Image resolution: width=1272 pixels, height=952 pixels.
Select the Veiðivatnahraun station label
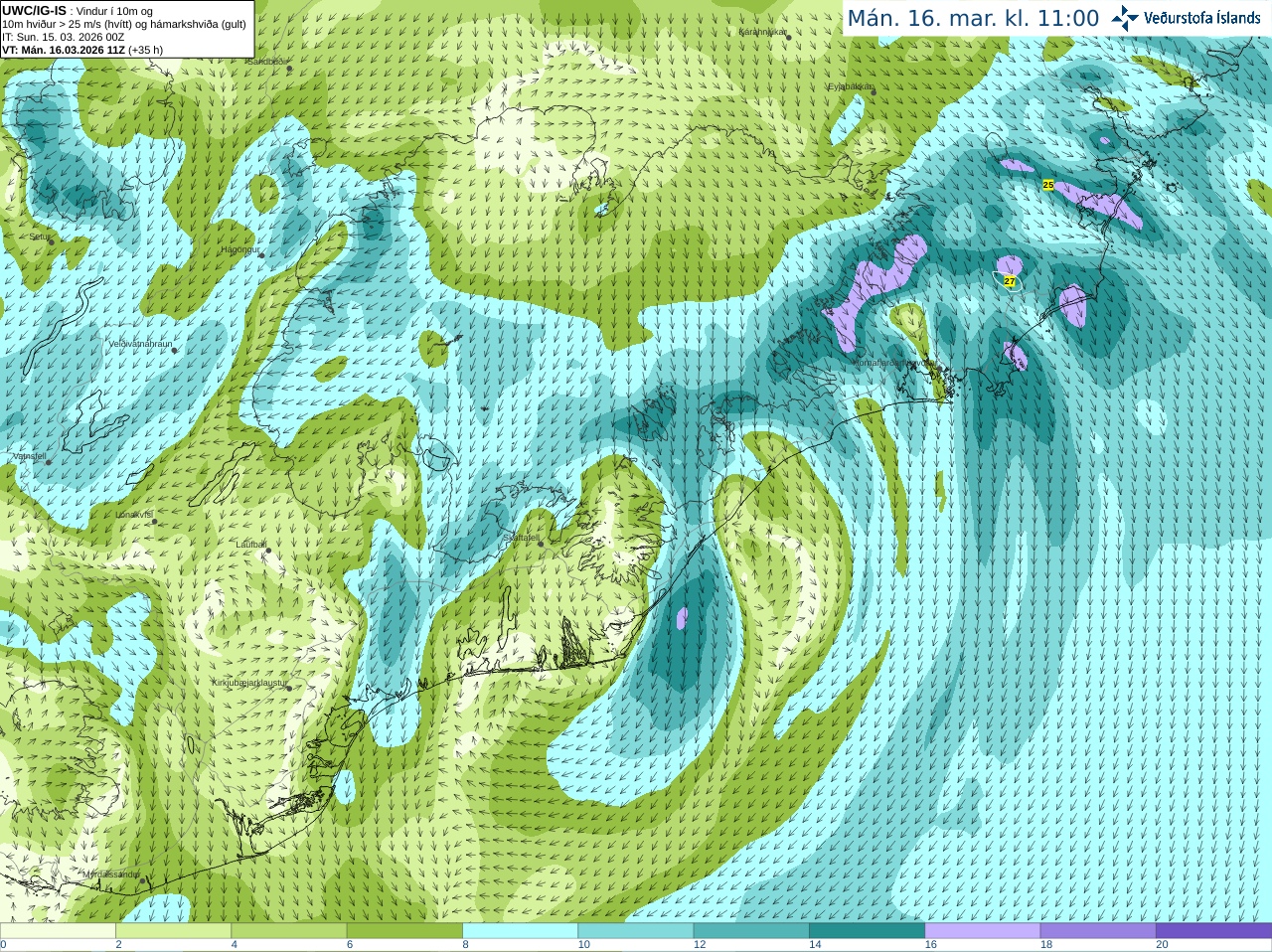[140, 344]
